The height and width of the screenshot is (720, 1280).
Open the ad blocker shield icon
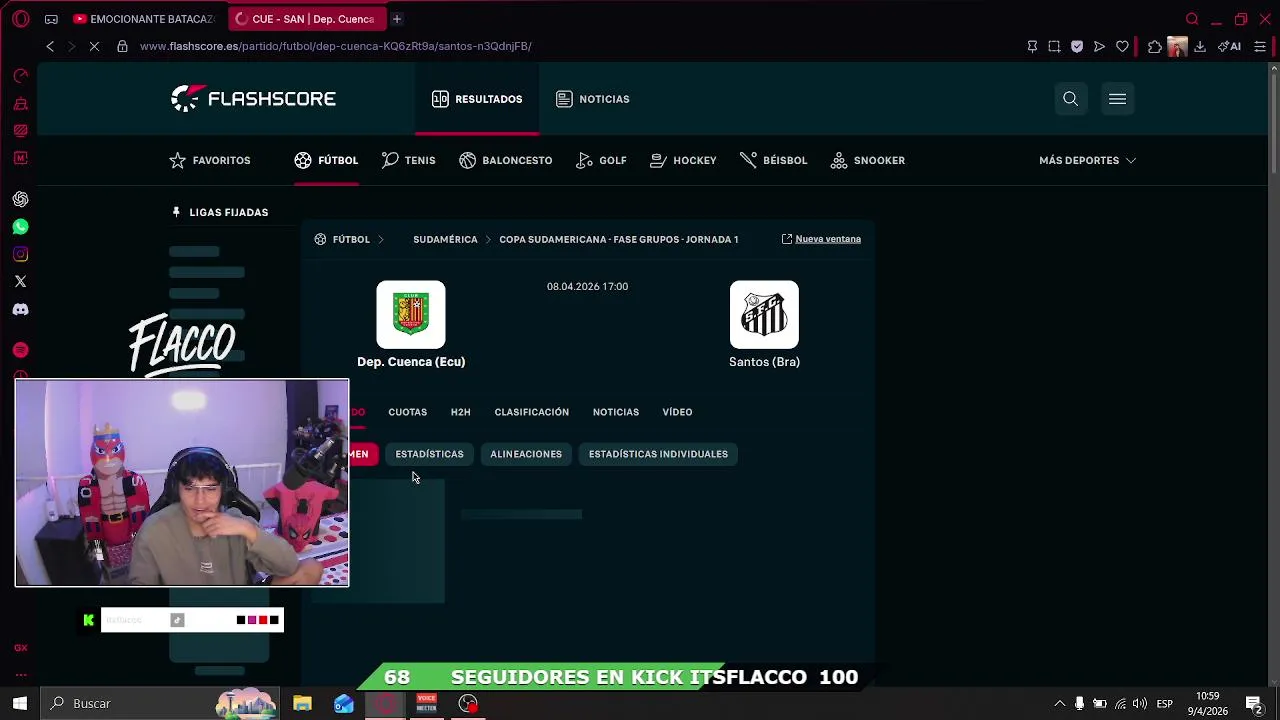[1077, 46]
